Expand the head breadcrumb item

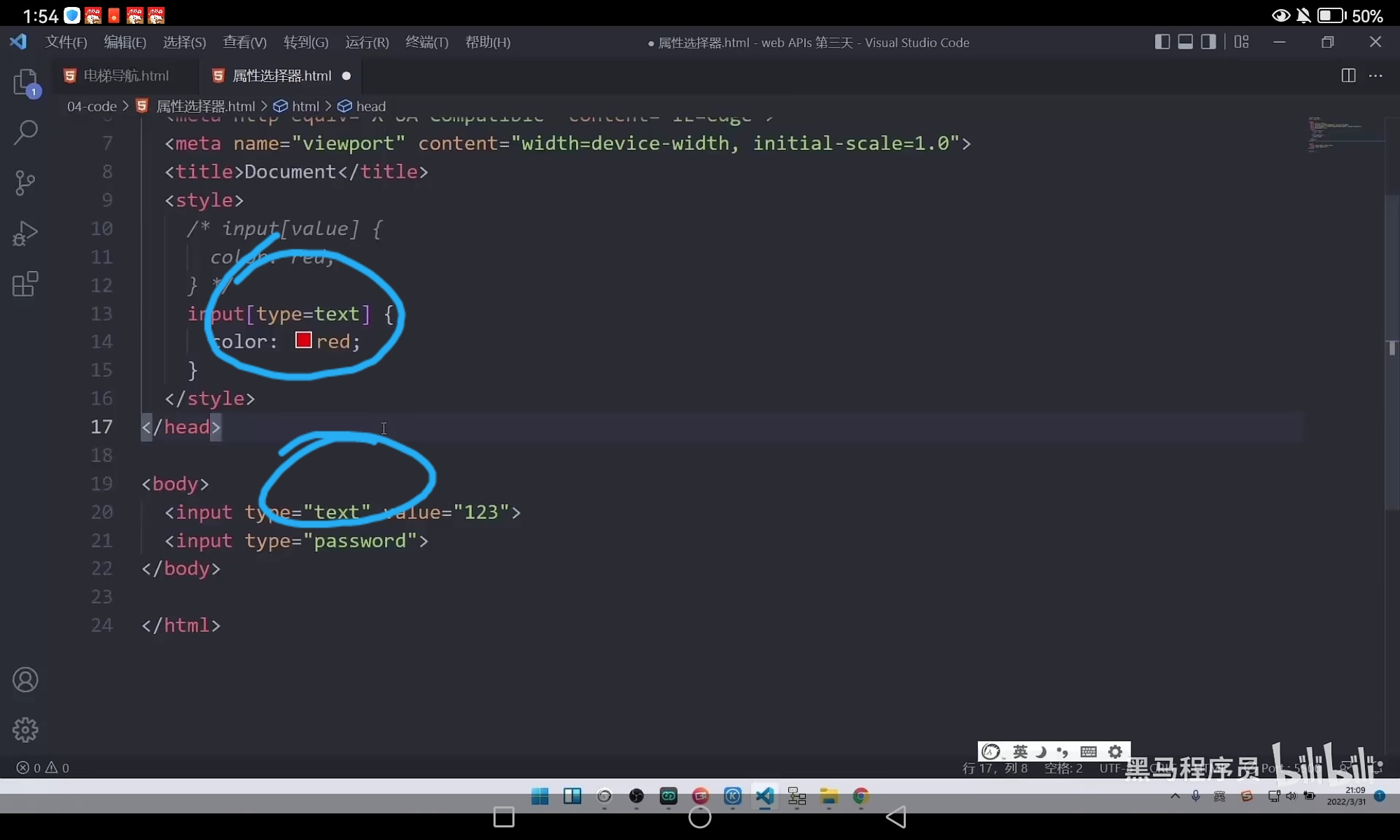370,106
